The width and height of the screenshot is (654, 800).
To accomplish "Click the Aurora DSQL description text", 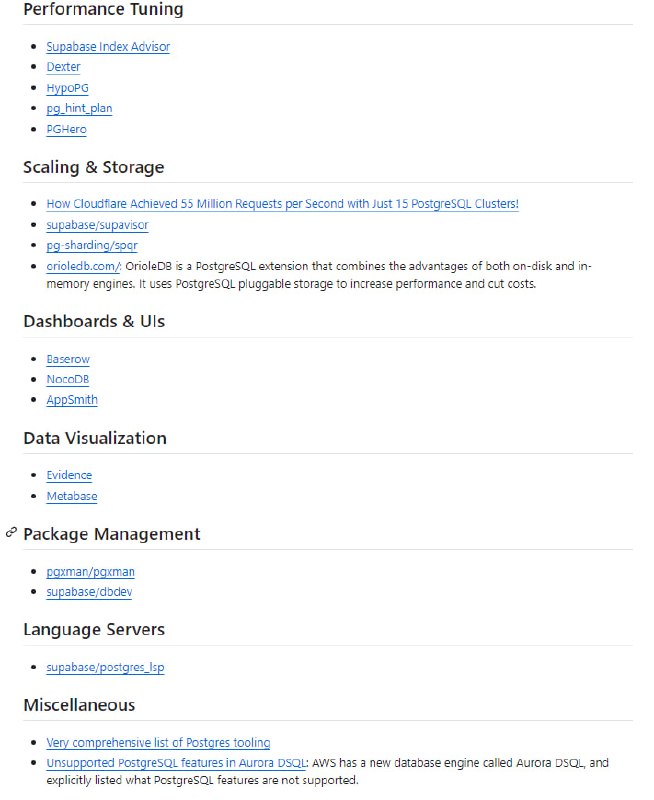I will [328, 771].
